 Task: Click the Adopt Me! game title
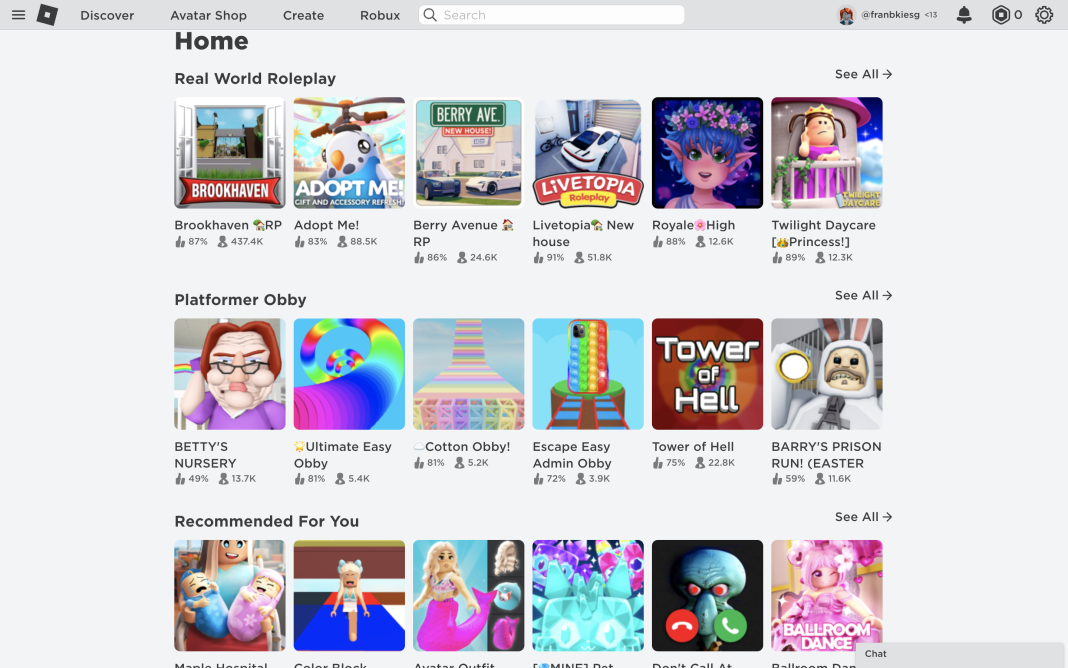pyautogui.click(x=326, y=225)
